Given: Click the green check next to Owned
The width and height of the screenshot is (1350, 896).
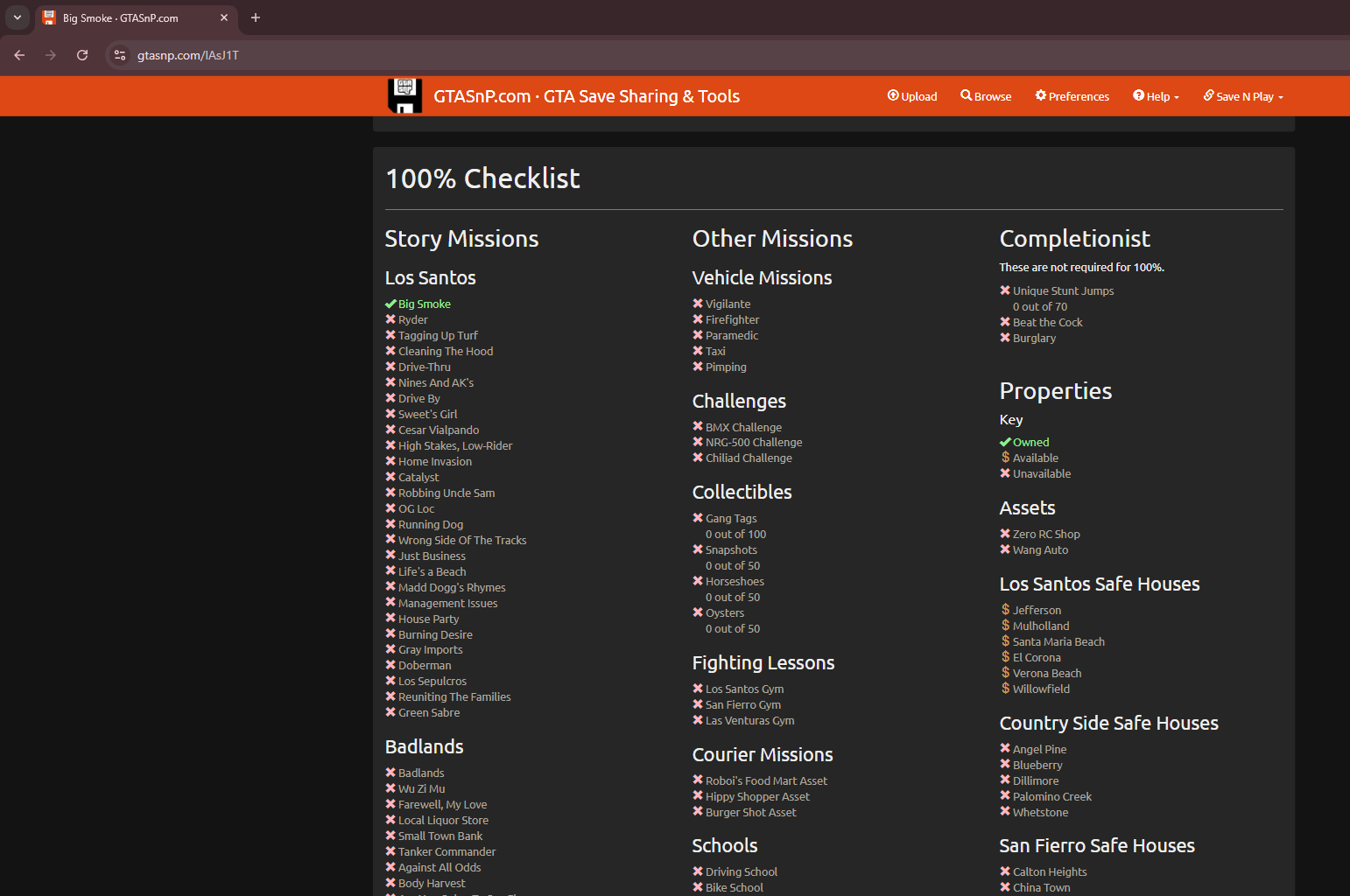Looking at the screenshot, I should [x=1005, y=442].
